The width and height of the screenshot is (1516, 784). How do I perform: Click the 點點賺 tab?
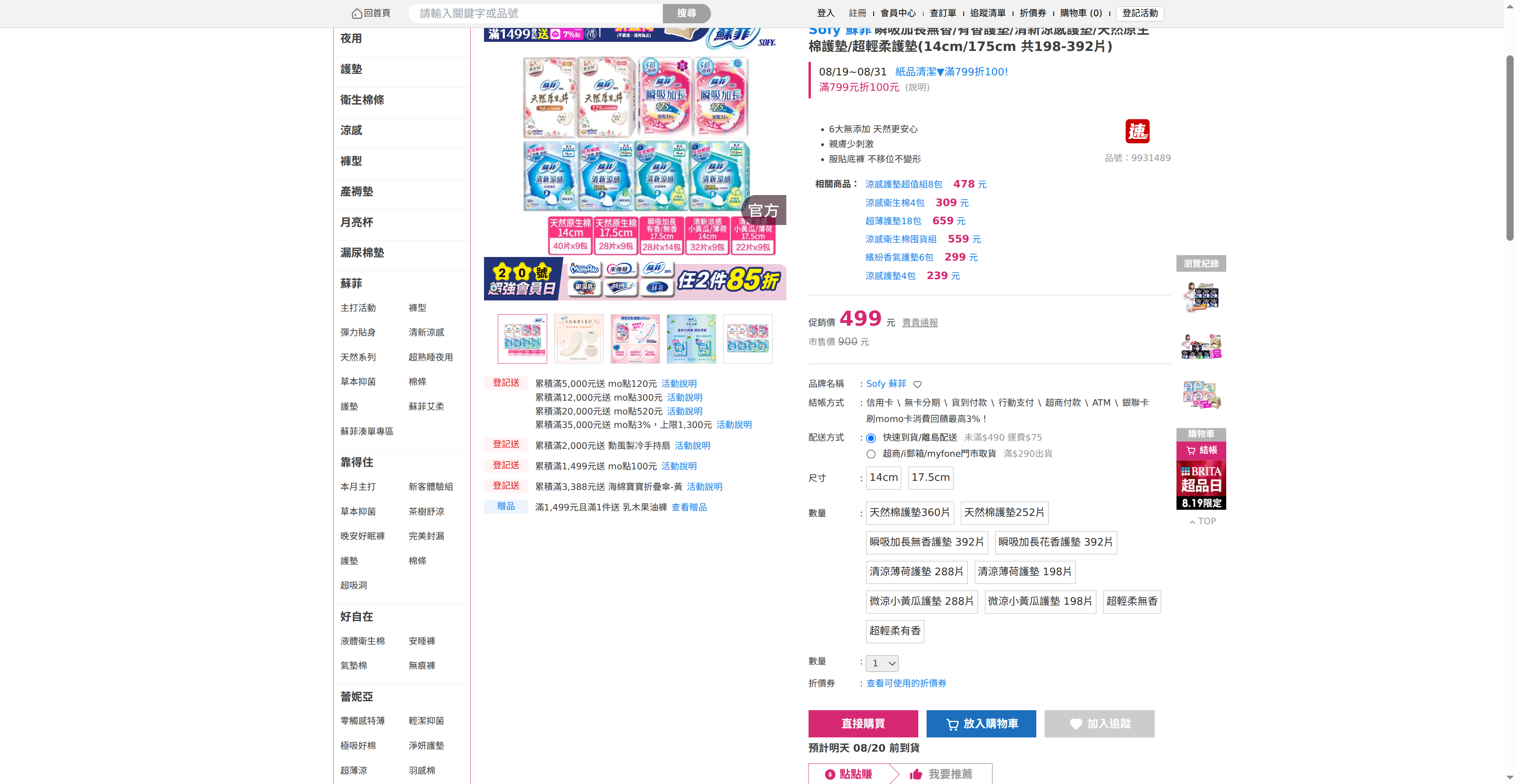849,774
